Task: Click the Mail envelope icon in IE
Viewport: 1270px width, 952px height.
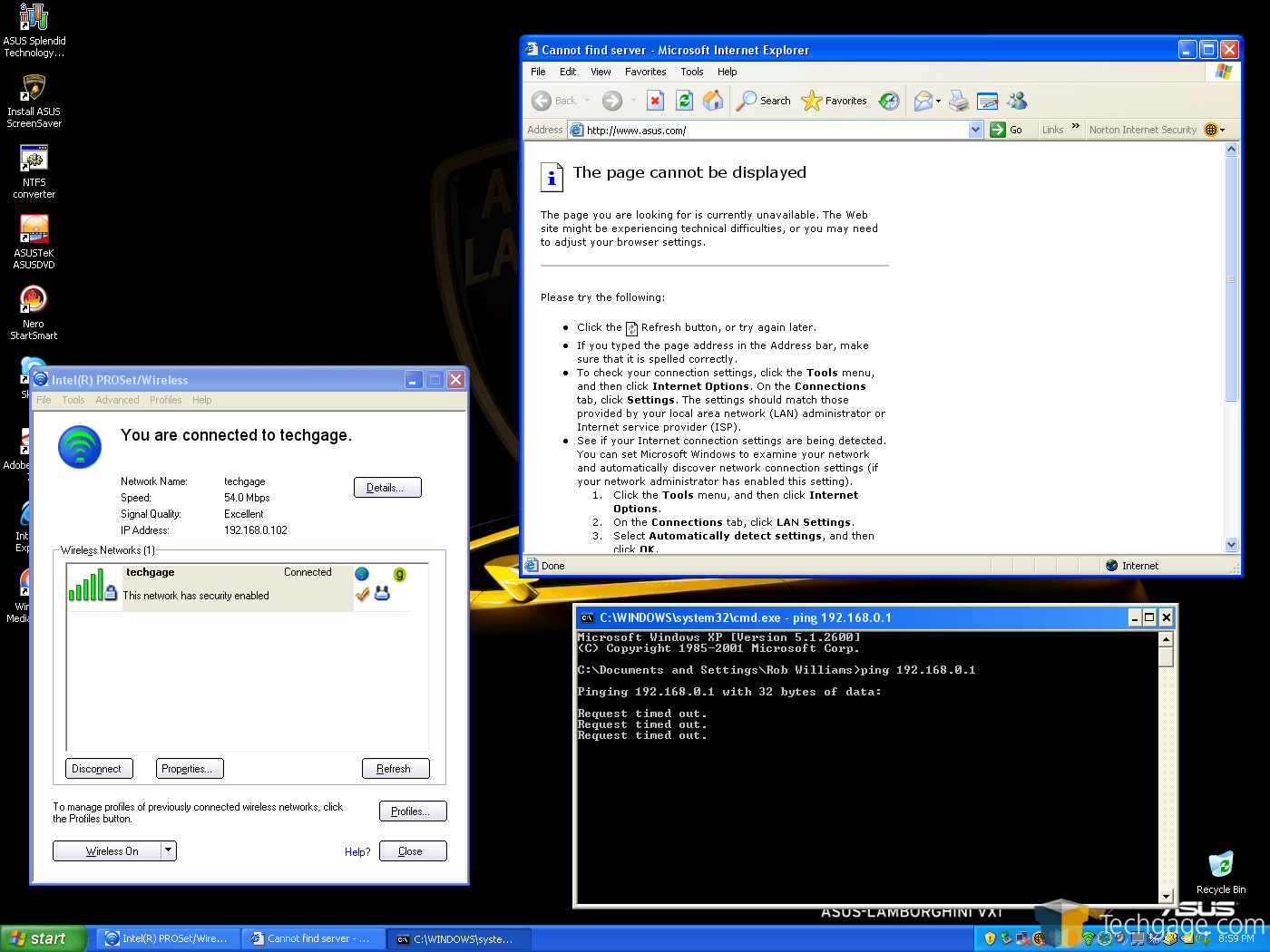Action: coord(923,101)
